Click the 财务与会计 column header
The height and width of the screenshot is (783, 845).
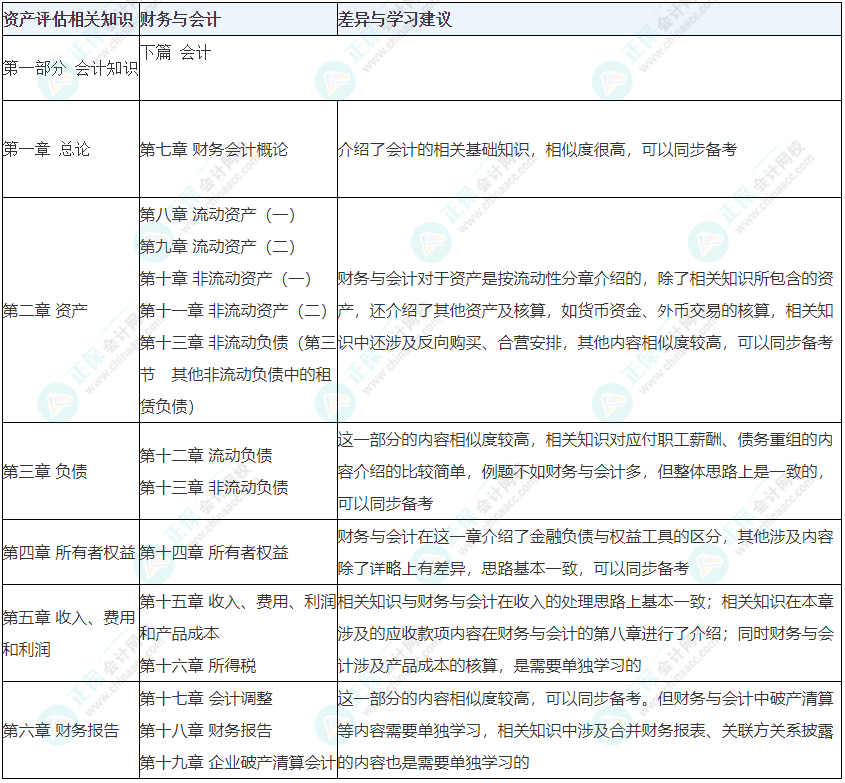[180, 19]
